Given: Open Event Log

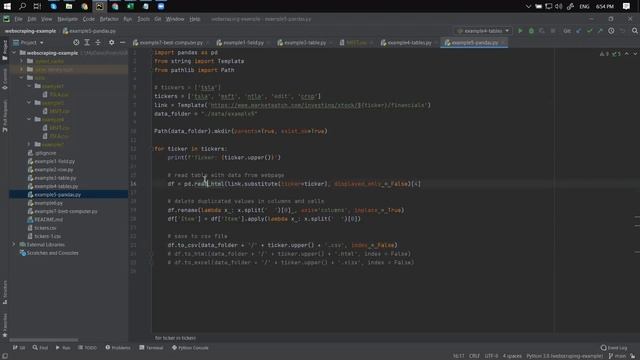Looking at the screenshot, I should pos(614,348).
